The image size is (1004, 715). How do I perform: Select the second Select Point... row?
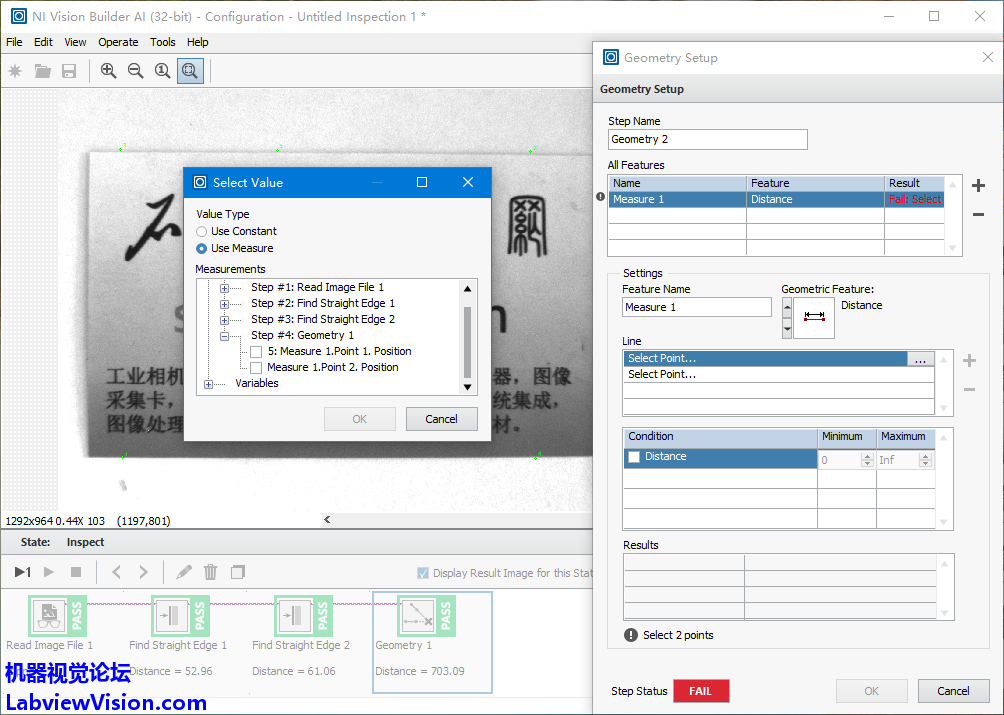click(x=779, y=374)
